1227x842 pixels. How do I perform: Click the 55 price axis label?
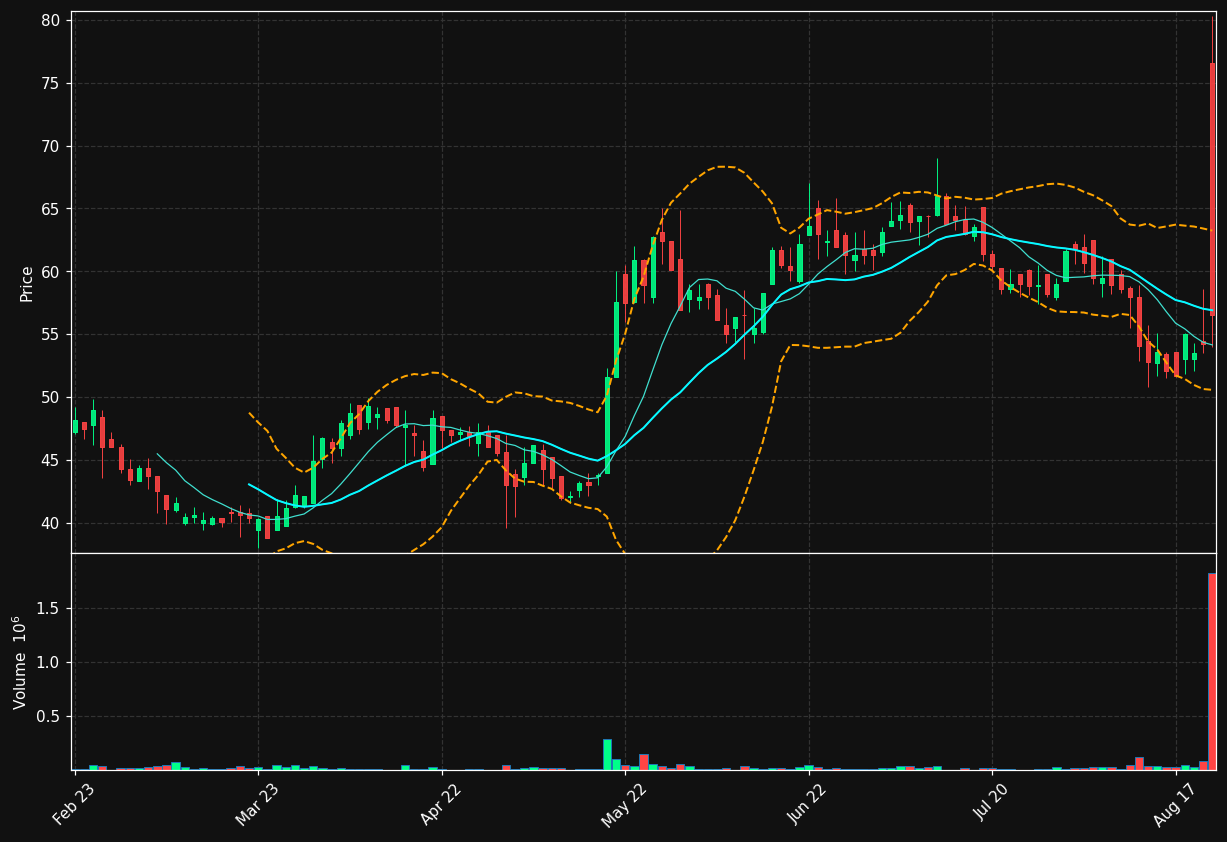coord(51,335)
